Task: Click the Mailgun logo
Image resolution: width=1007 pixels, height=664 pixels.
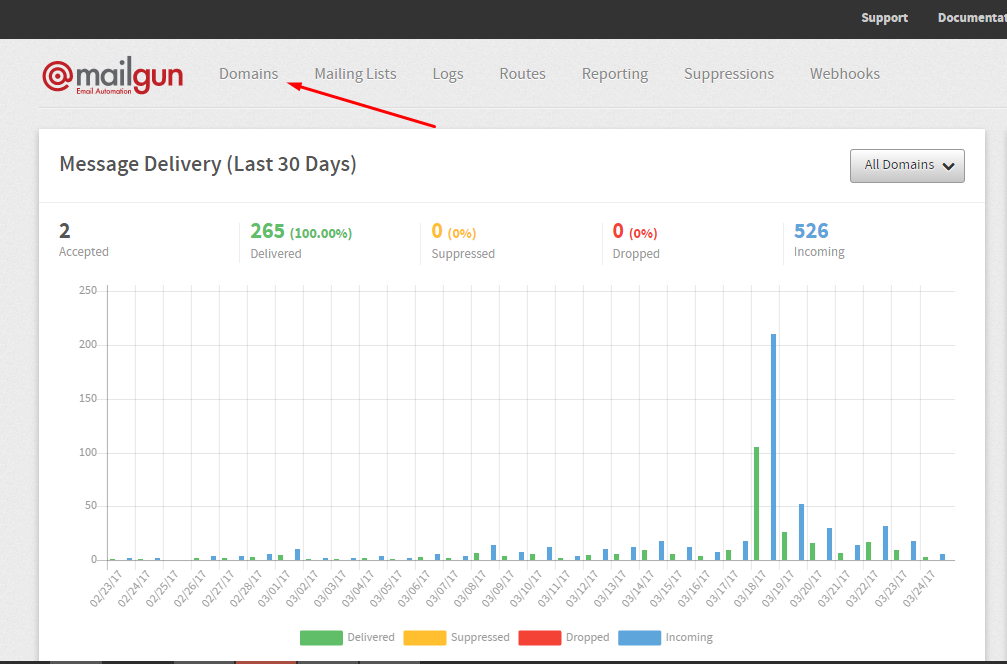Action: click(x=112, y=76)
